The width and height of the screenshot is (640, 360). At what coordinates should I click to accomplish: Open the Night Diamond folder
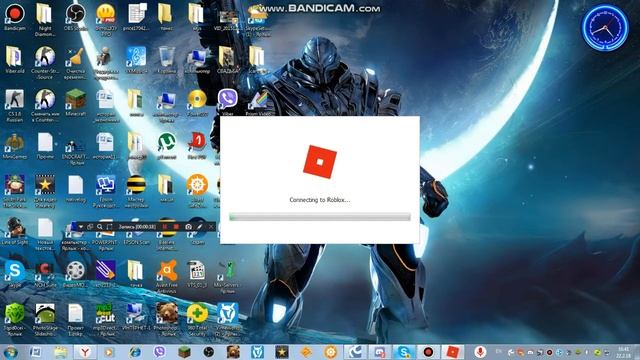pos(45,20)
